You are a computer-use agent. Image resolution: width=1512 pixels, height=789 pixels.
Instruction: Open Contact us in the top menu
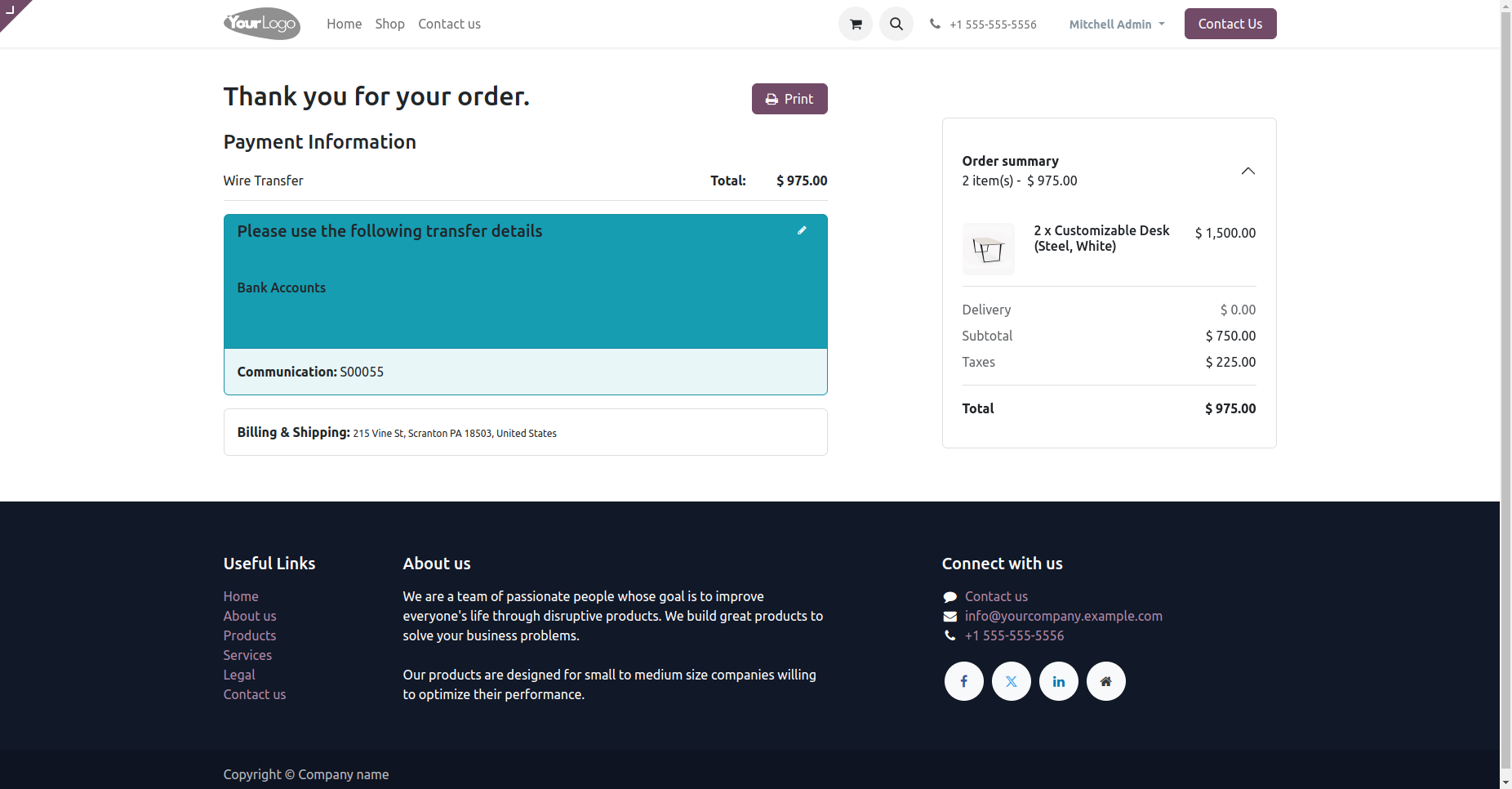(449, 24)
